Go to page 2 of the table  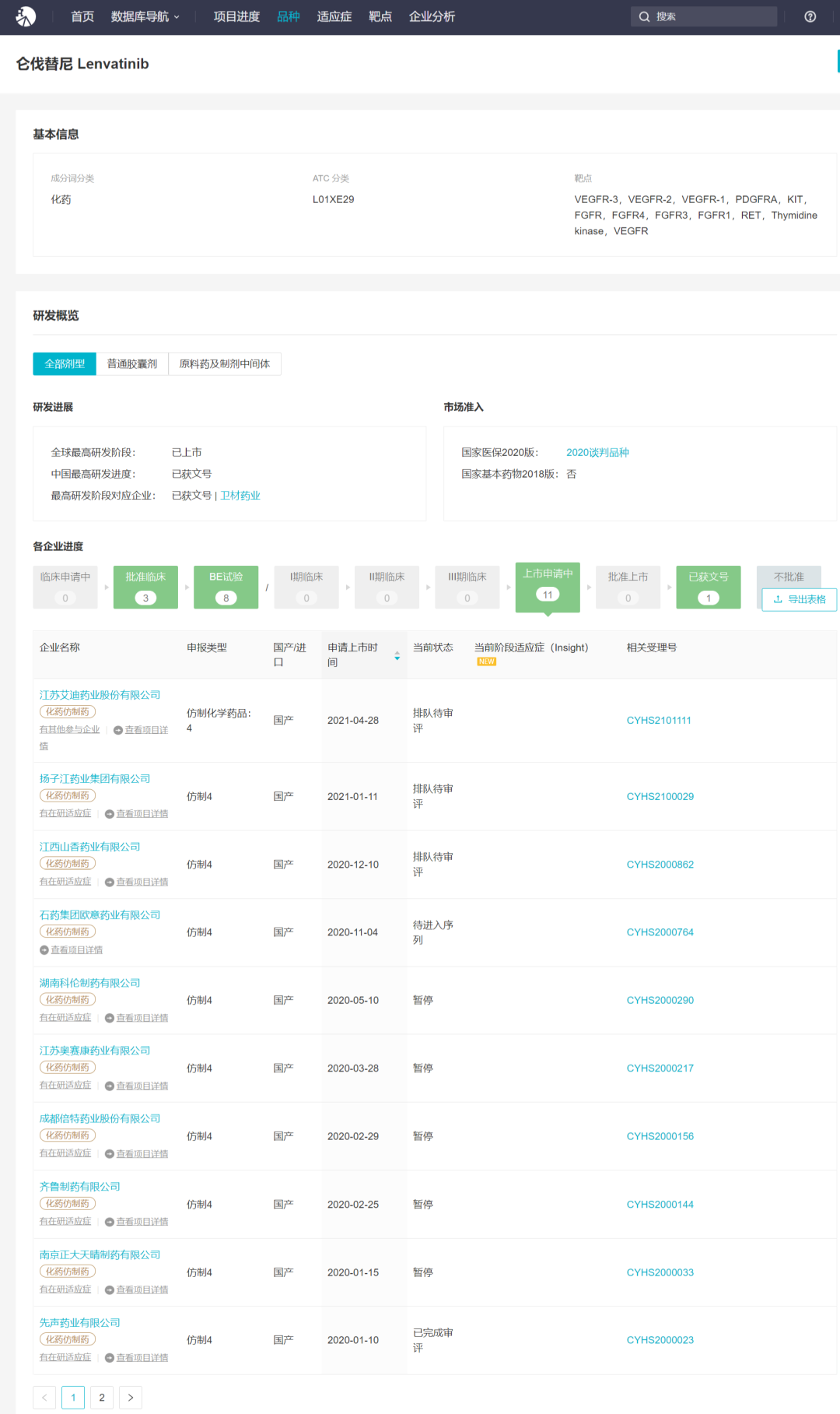click(102, 1398)
